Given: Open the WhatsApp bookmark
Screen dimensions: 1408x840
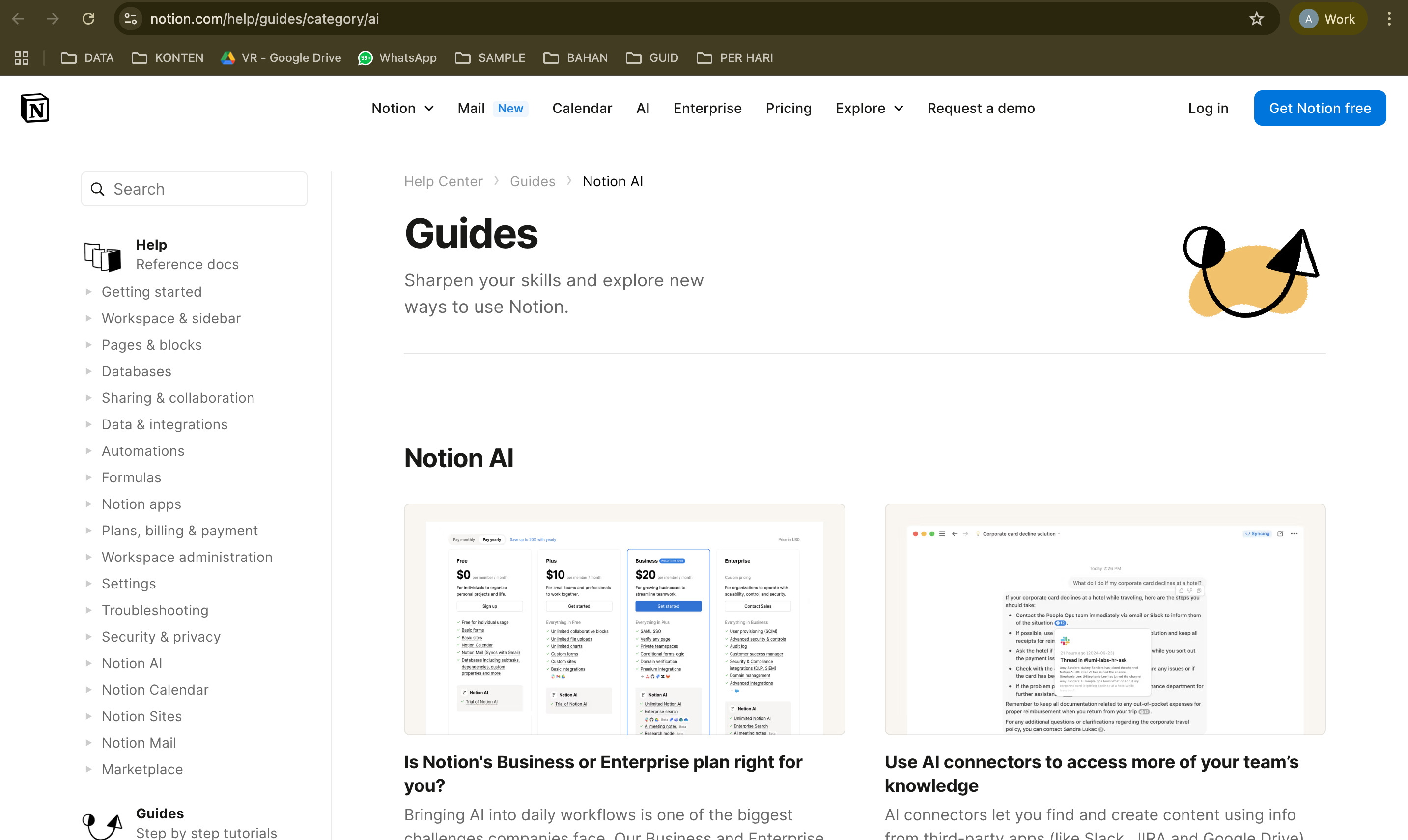Looking at the screenshot, I should pyautogui.click(x=397, y=58).
